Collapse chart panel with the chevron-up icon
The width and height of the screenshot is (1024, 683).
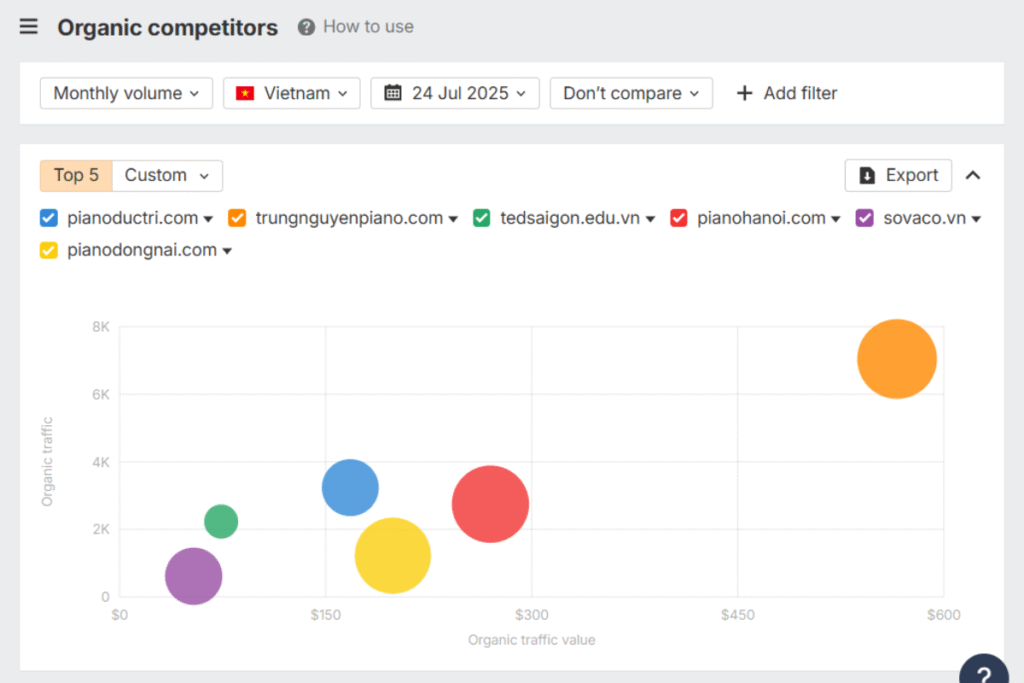(973, 175)
